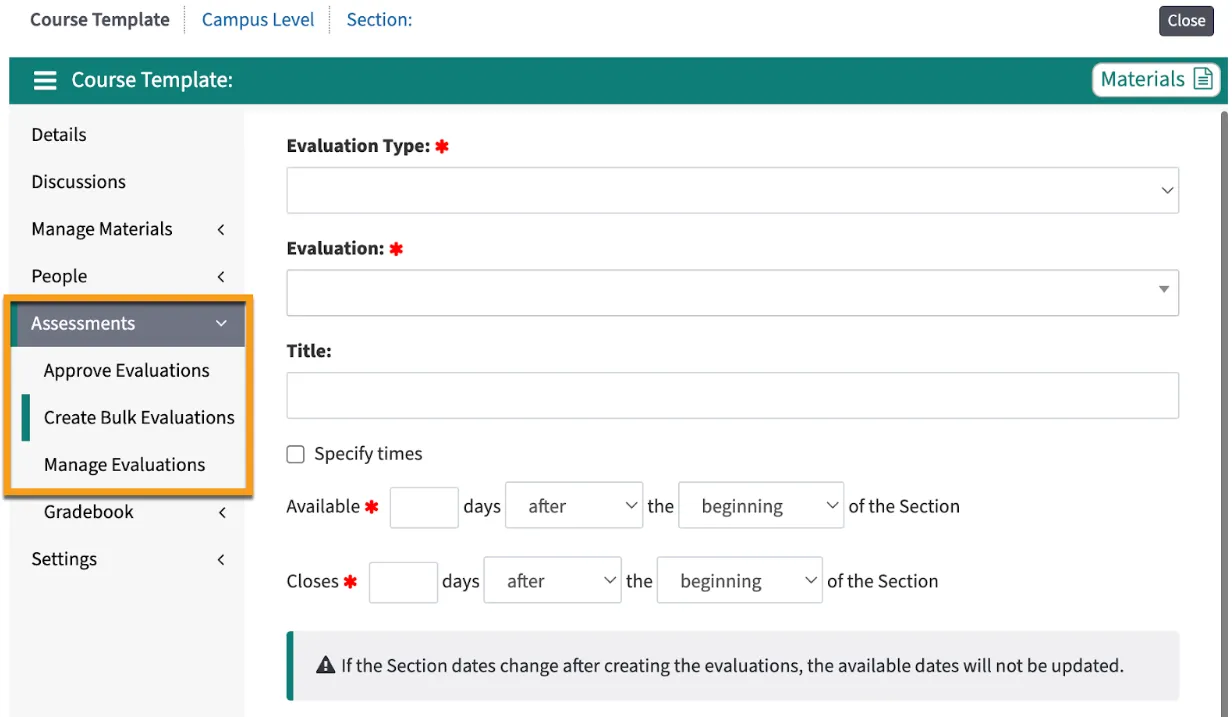Click the 'Evaluation Type:' label
Viewport: 1232px width, 717px height.
[358, 146]
